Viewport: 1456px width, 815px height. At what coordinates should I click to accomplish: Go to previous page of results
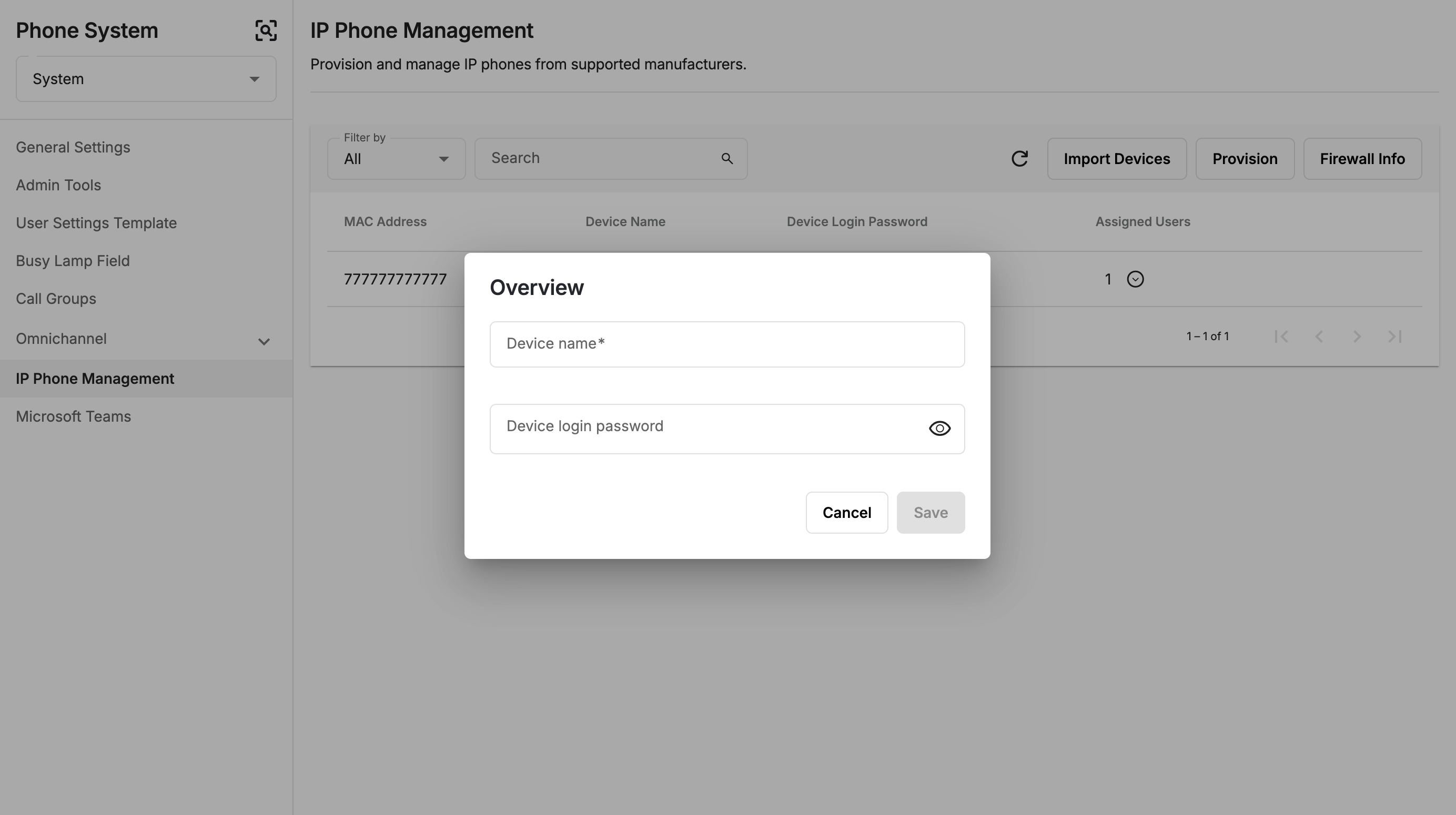pos(1319,337)
